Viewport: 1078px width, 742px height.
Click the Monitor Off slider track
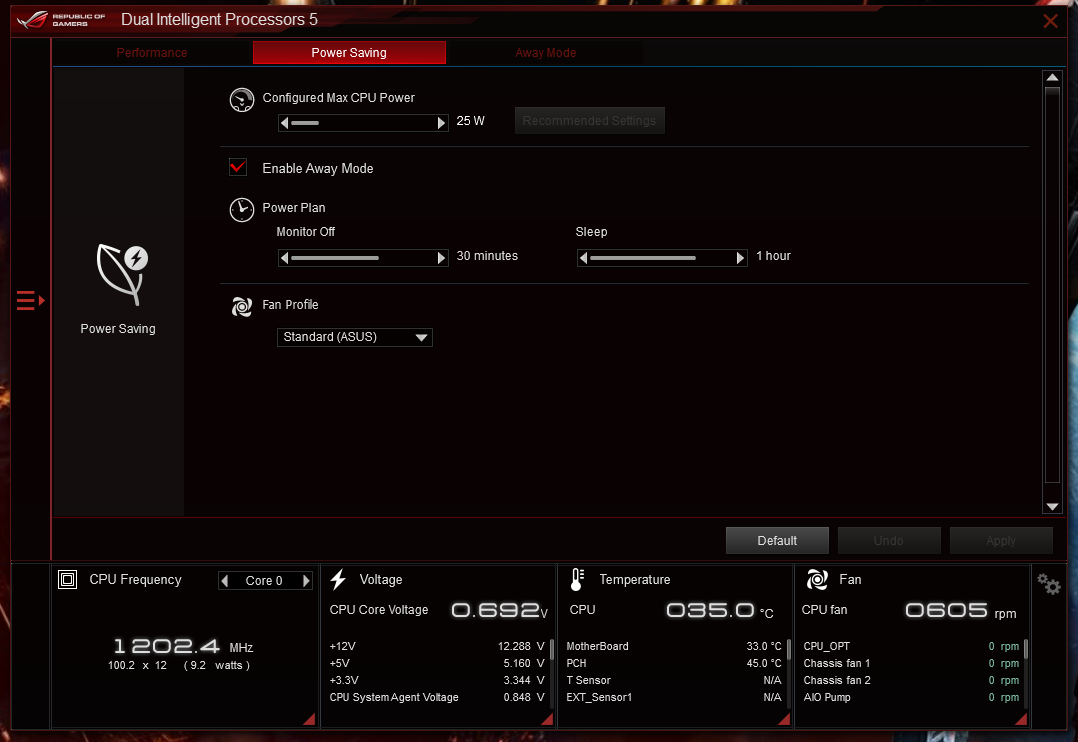point(363,258)
